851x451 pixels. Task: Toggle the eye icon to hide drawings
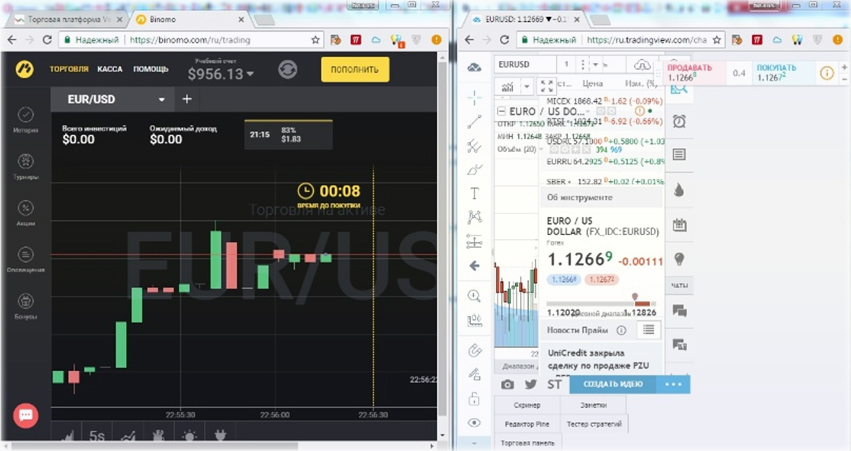pyautogui.click(x=474, y=423)
